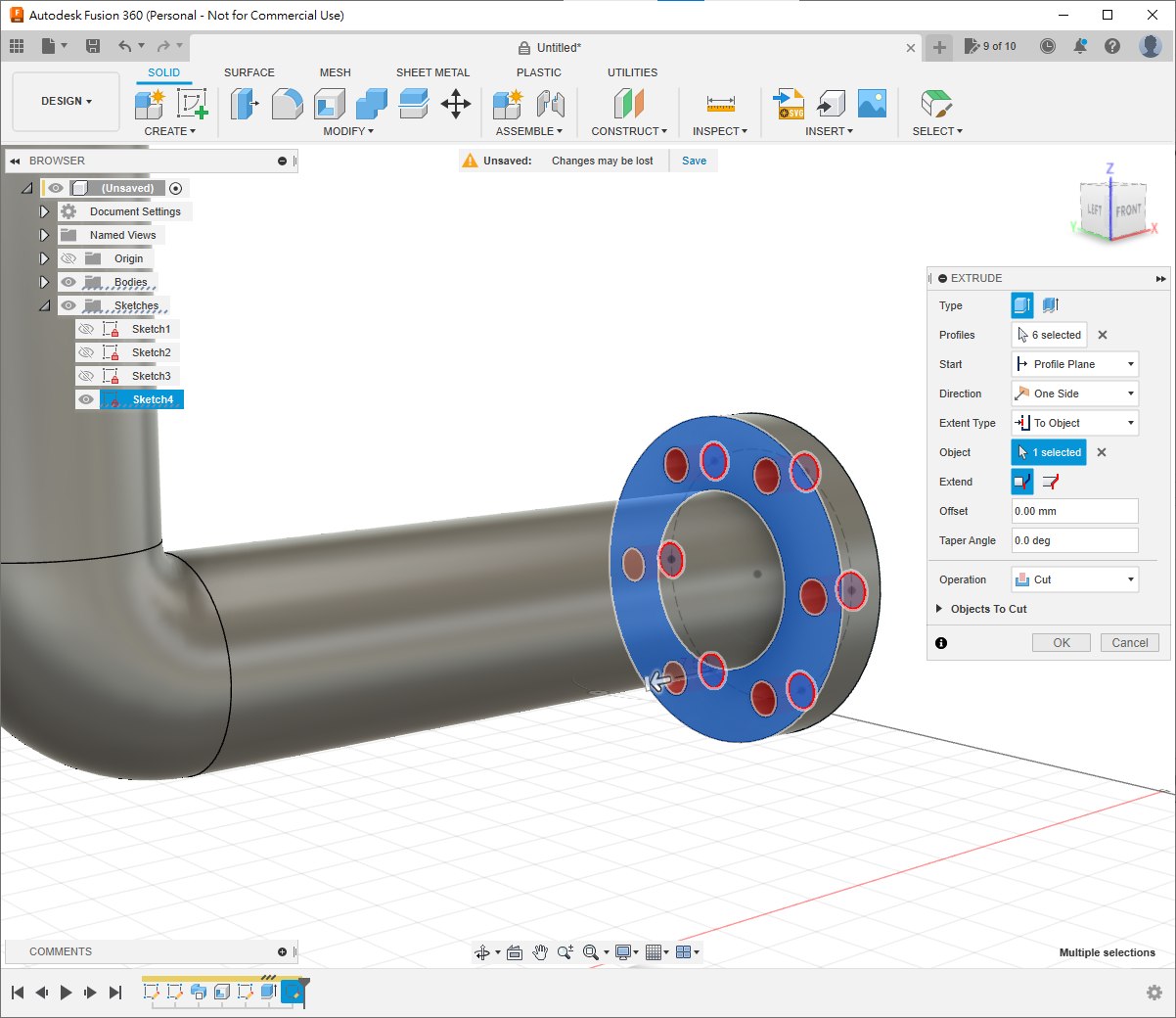Toggle visibility of the Origin folder

pos(68,258)
